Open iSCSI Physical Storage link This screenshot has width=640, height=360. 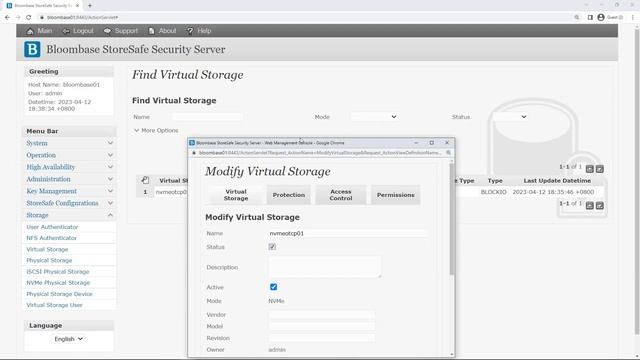pyautogui.click(x=58, y=272)
